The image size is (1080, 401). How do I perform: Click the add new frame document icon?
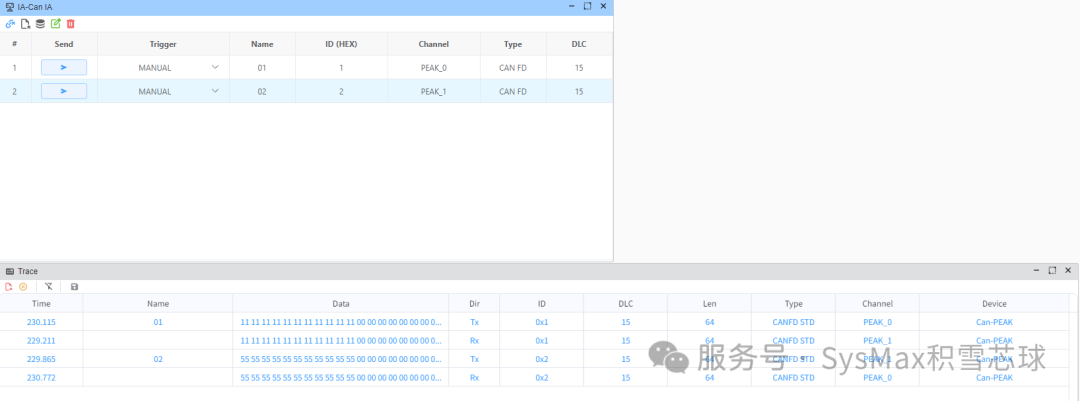25,23
